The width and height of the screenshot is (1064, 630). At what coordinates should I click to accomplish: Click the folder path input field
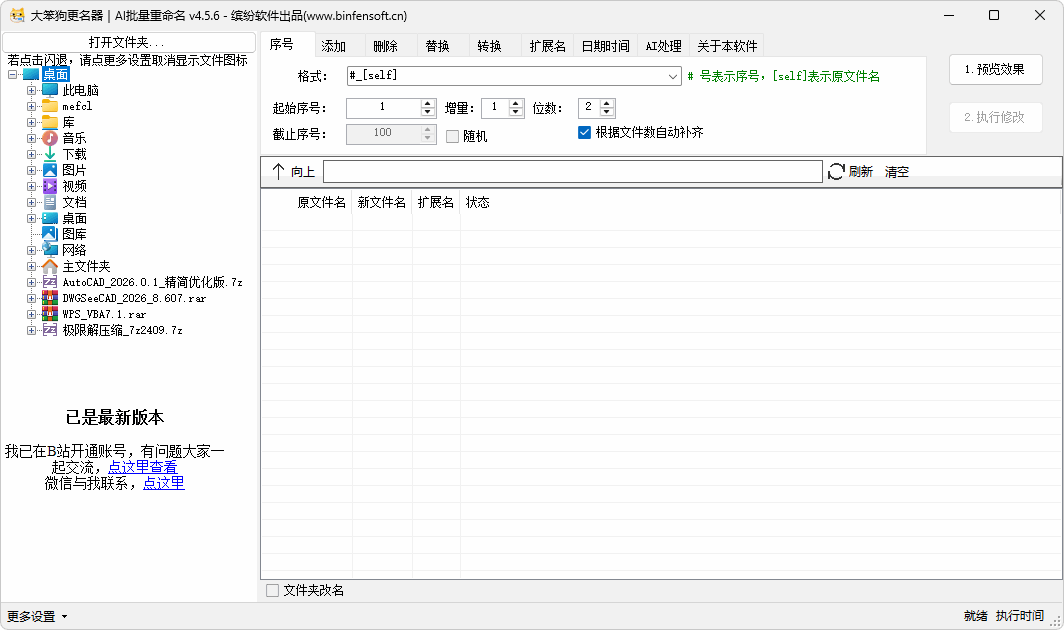coord(573,172)
